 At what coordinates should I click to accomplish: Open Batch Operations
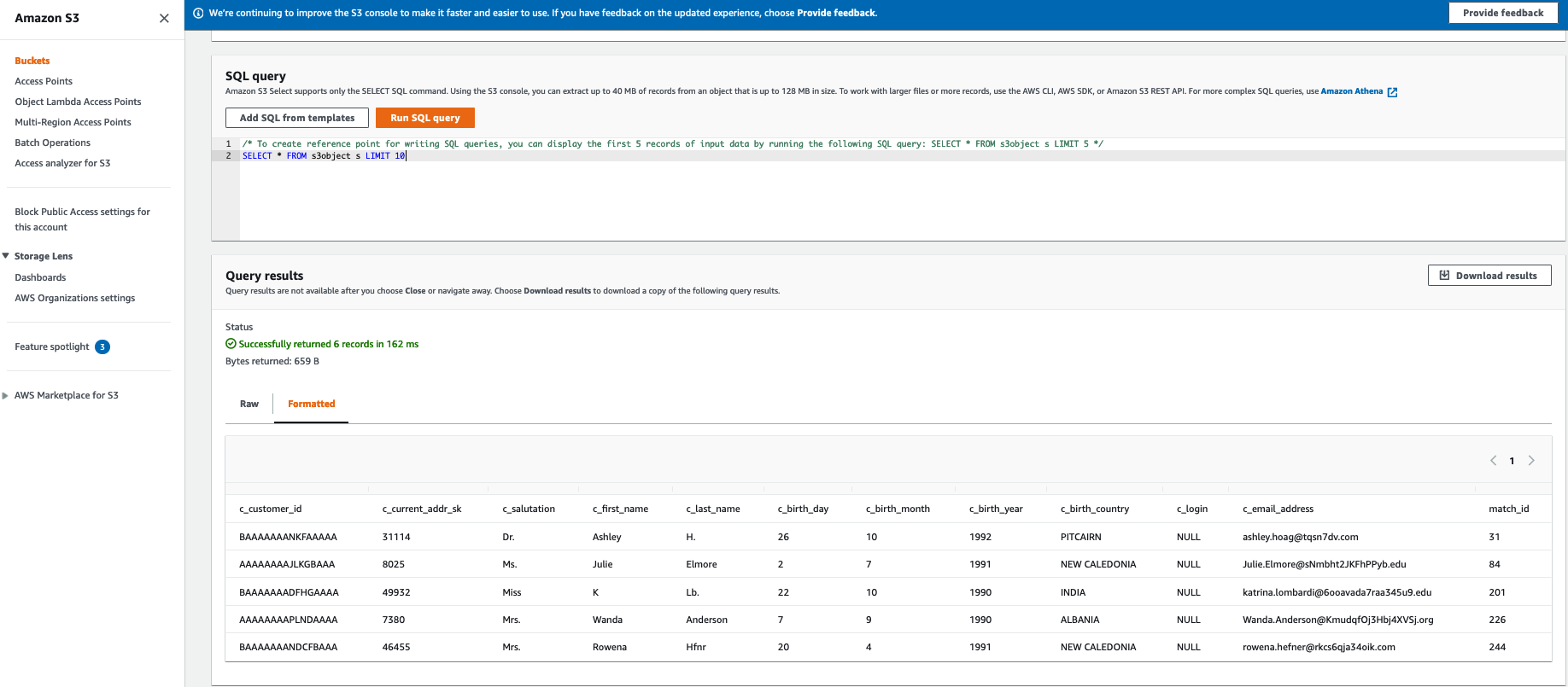52,143
